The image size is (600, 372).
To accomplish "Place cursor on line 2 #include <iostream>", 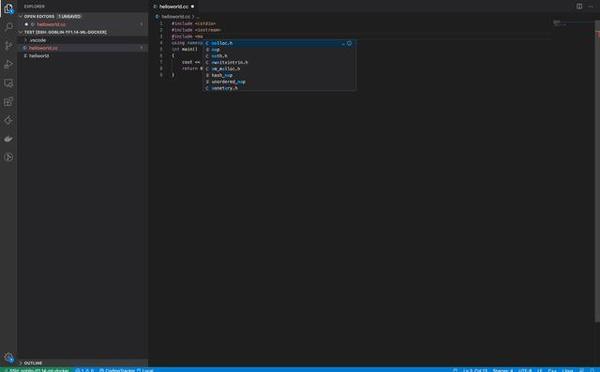I will coord(196,30).
